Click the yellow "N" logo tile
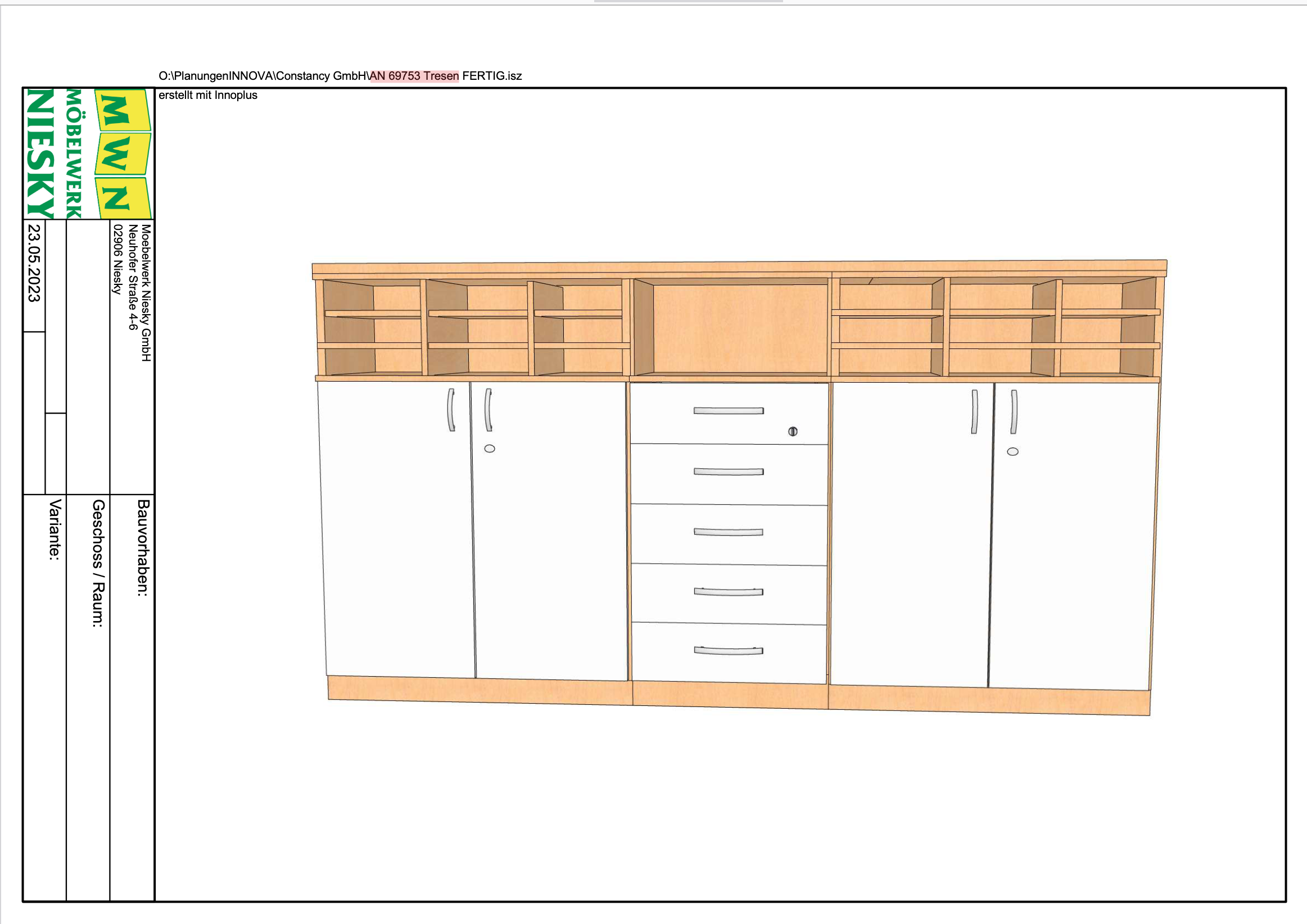This screenshot has height=924, width=1307. [x=123, y=198]
